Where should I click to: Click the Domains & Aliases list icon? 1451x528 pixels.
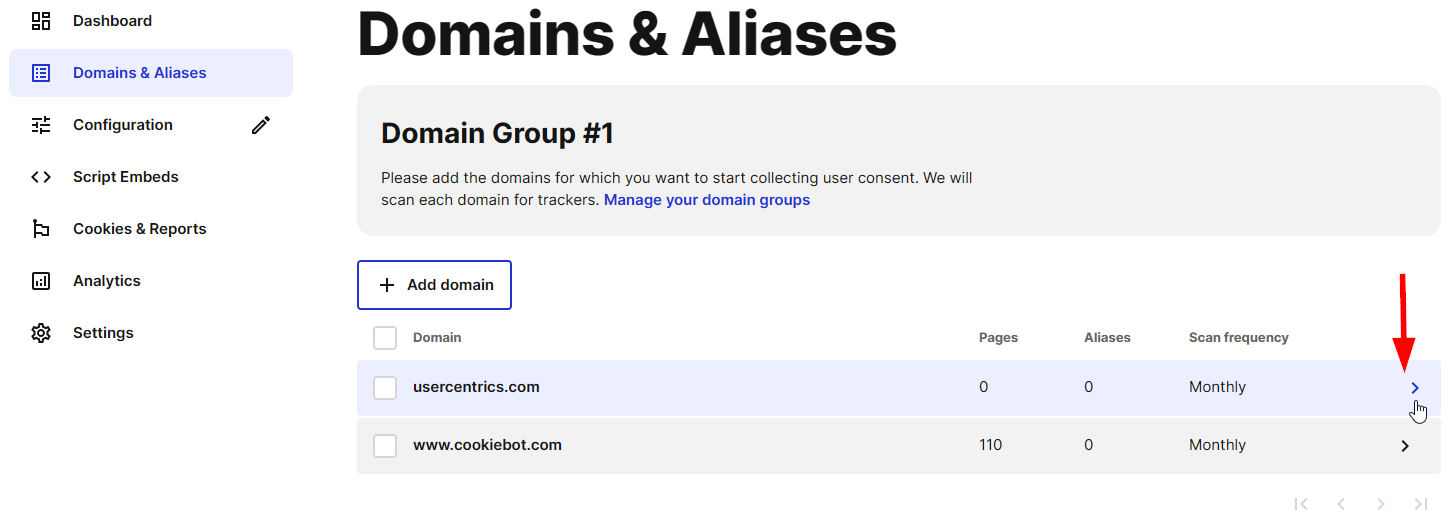41,73
